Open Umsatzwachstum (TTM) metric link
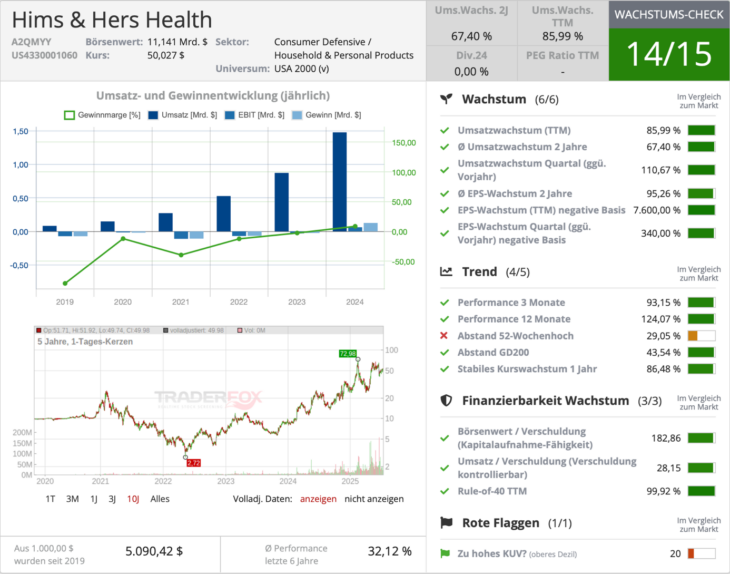The height and width of the screenshot is (574, 730). click(514, 130)
